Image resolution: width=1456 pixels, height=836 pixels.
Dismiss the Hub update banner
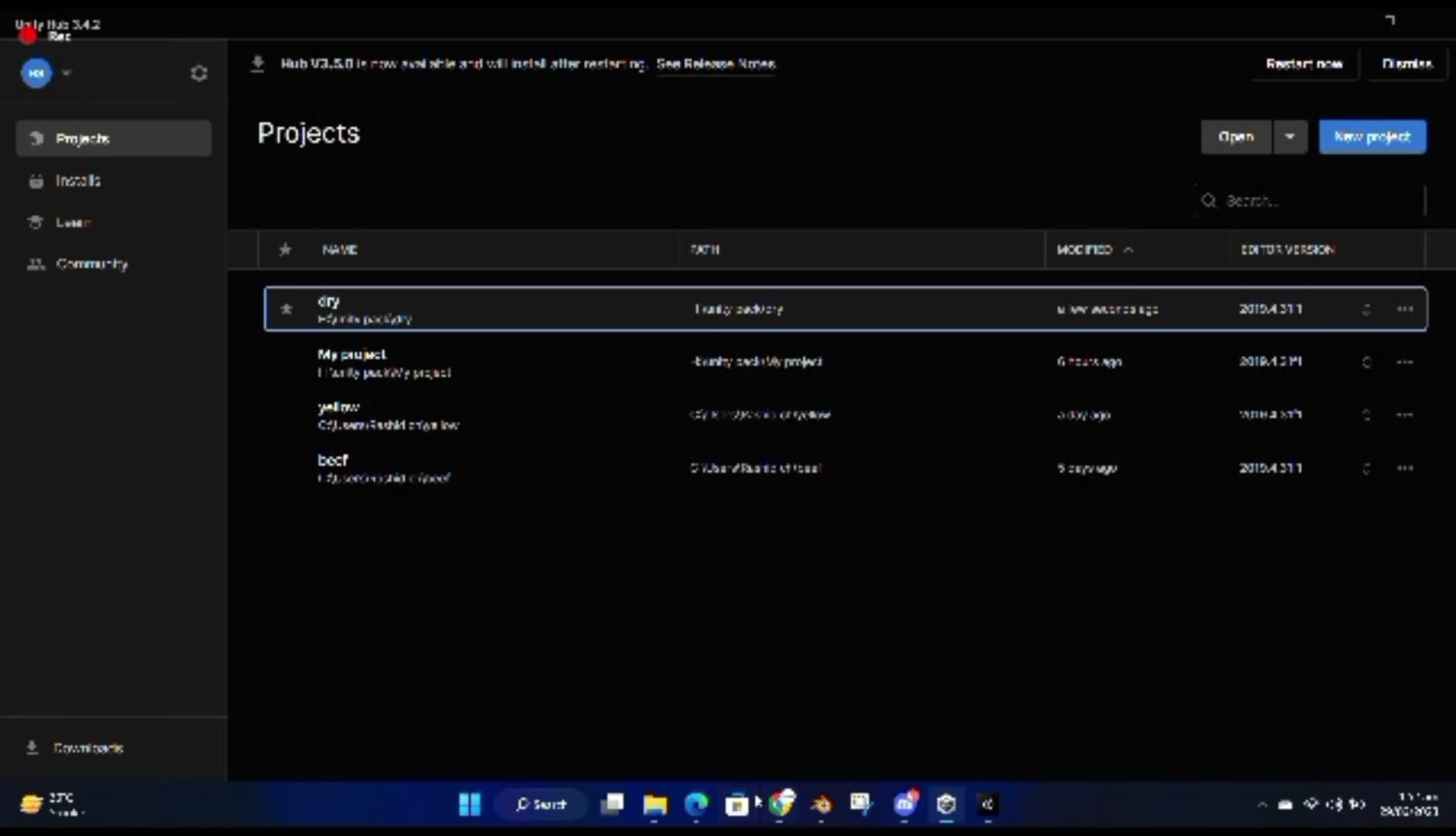[1406, 63]
